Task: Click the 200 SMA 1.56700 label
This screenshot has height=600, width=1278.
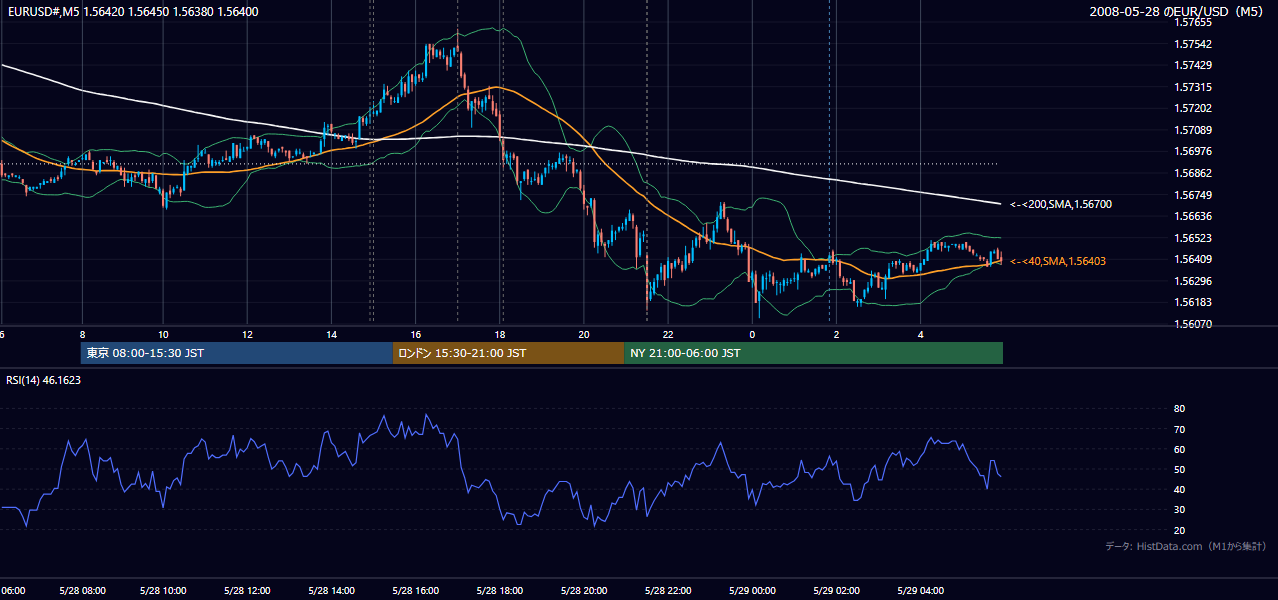Action: coord(1060,204)
